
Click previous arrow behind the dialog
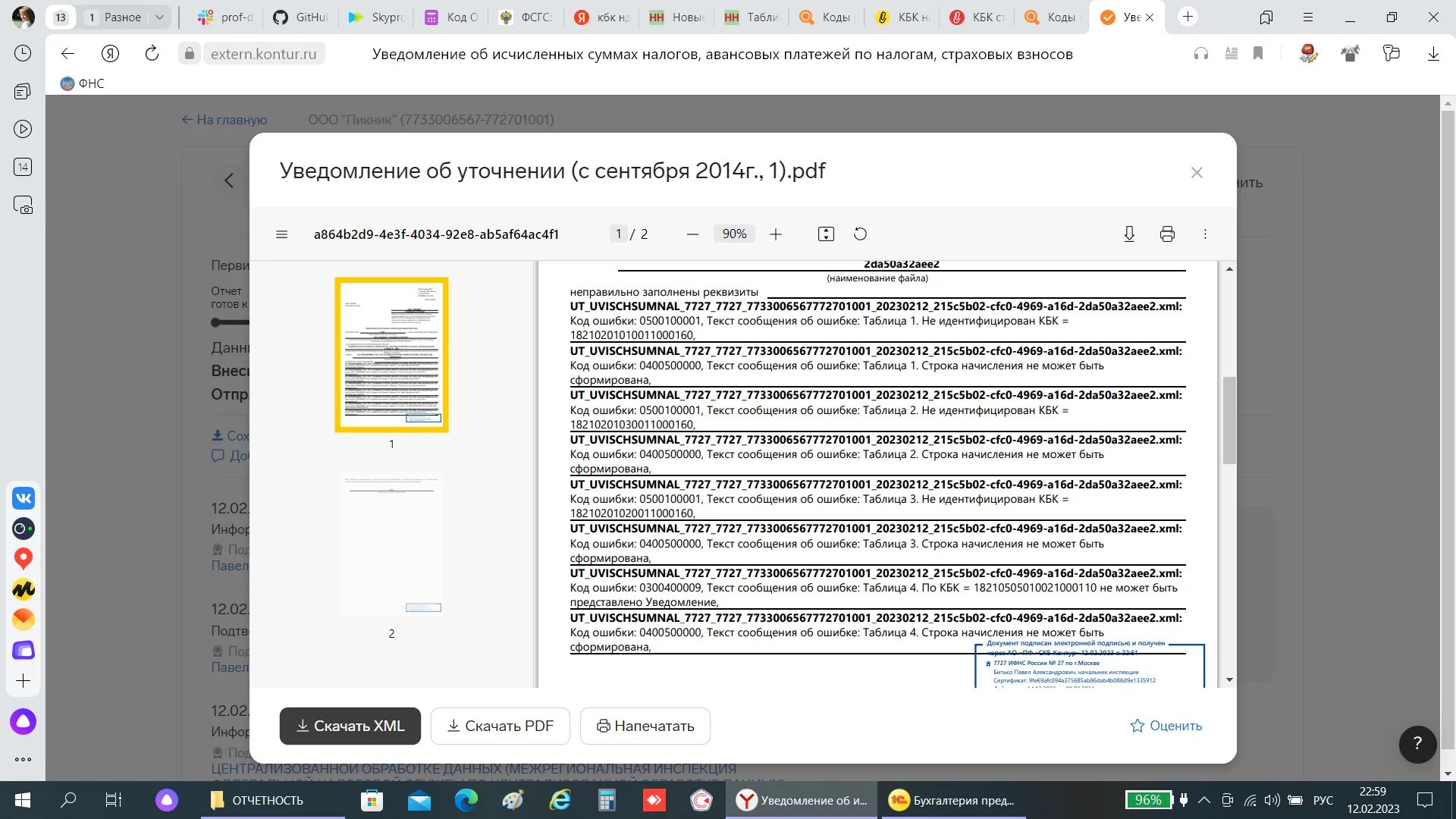[x=229, y=180]
